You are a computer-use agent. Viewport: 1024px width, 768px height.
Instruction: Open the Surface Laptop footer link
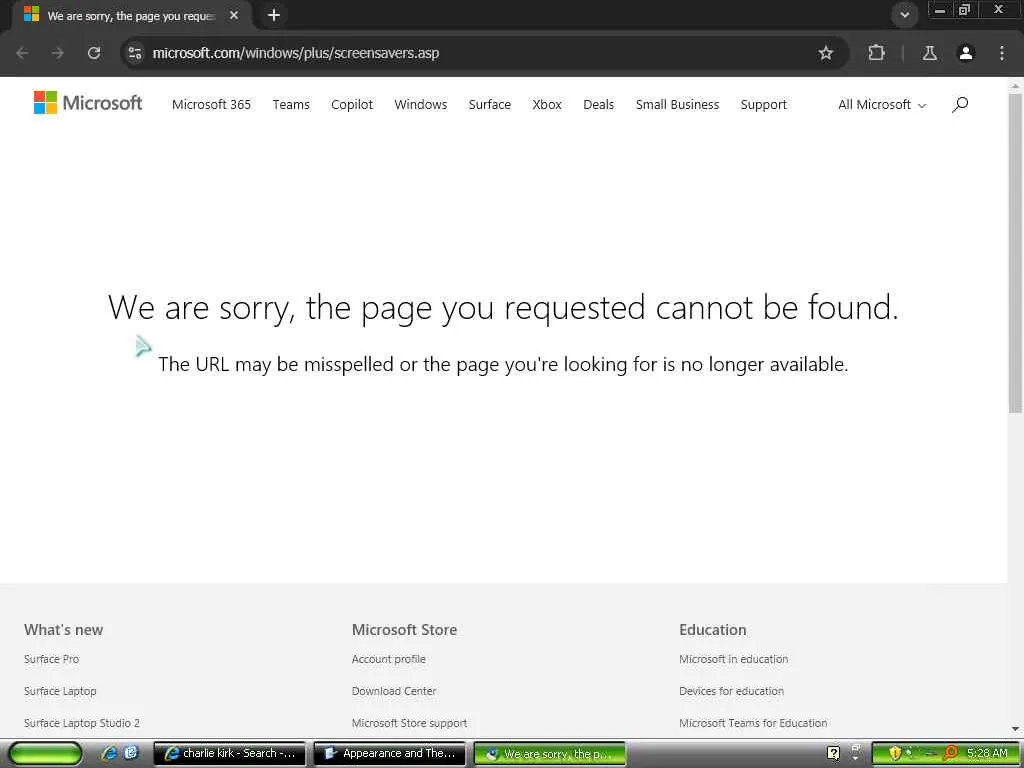click(60, 691)
